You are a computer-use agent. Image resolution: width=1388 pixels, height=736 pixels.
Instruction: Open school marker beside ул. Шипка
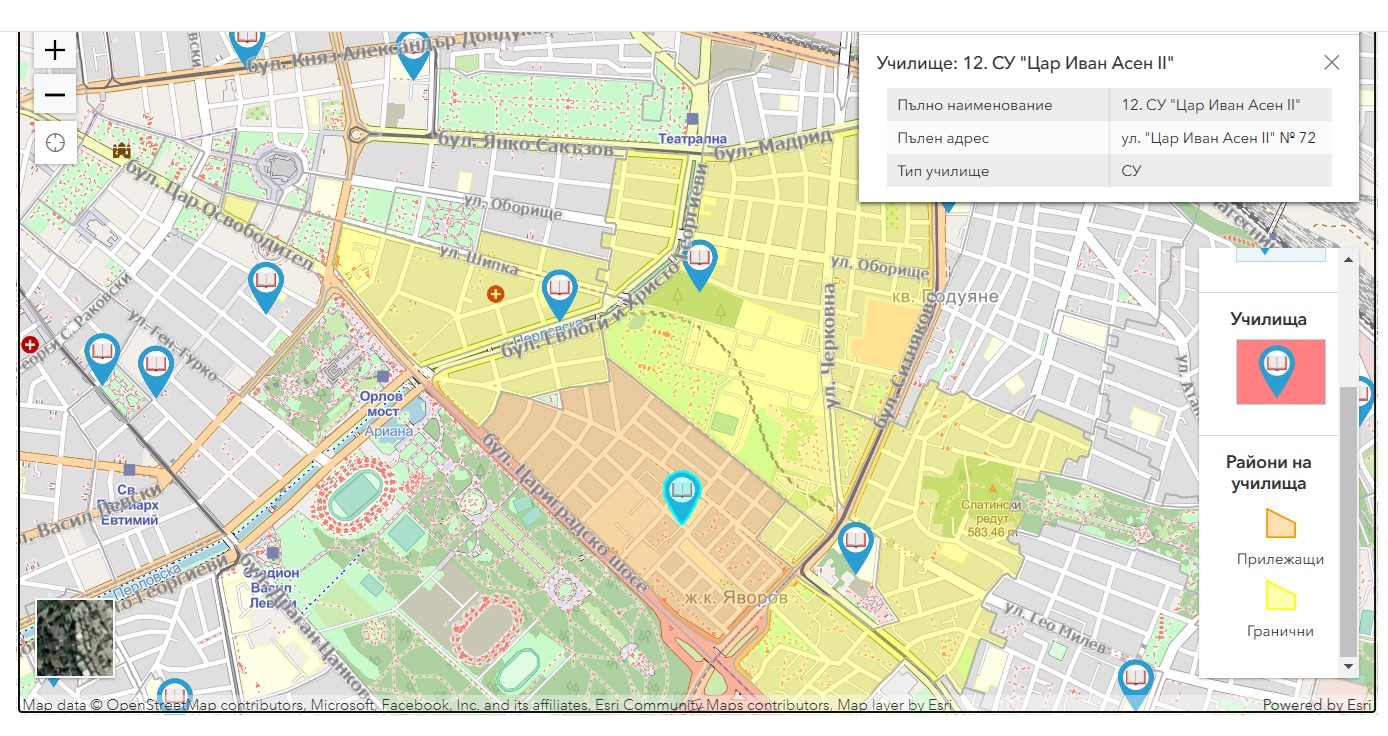(x=559, y=294)
